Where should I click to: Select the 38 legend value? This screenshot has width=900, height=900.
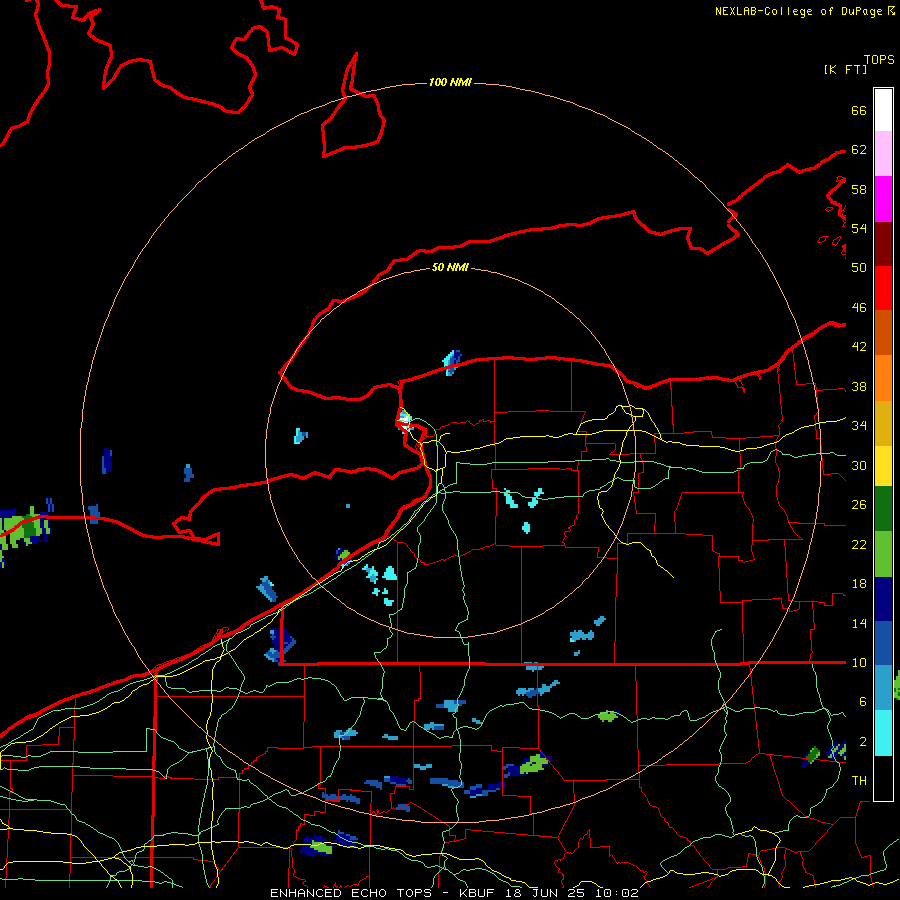coord(859,386)
